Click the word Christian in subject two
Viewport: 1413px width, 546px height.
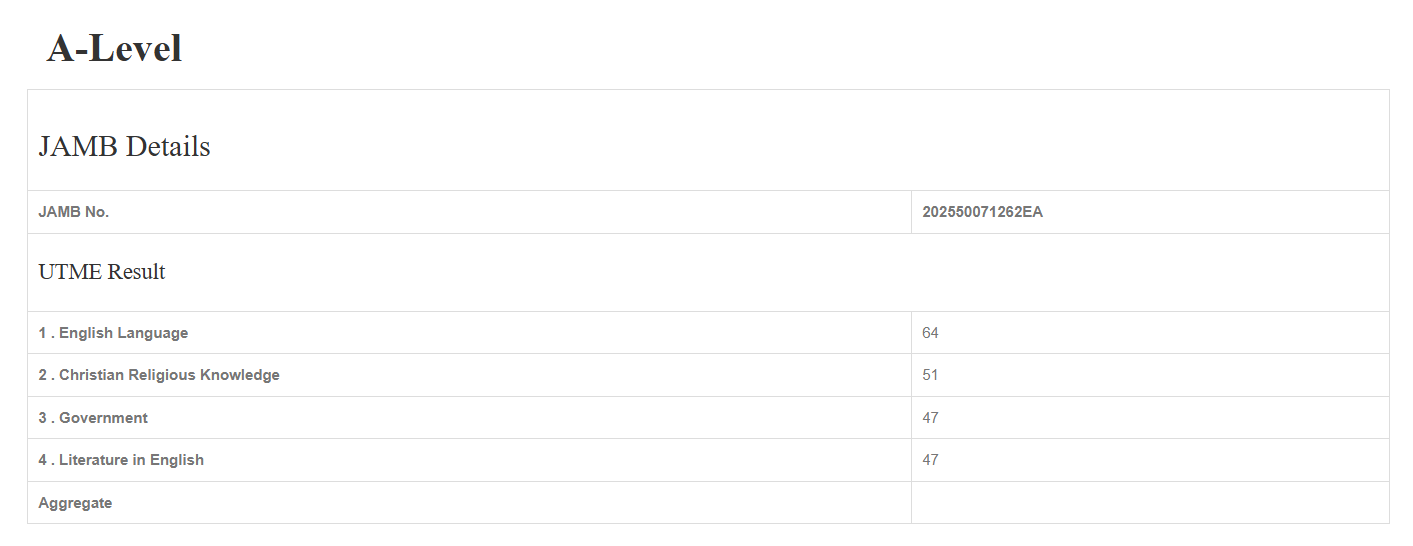pos(91,375)
